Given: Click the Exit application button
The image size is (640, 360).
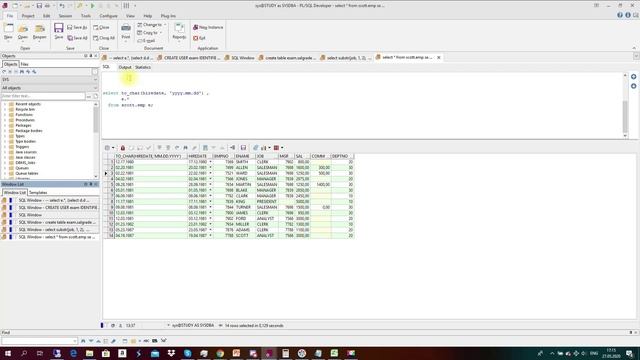Looking at the screenshot, I should (200, 38).
